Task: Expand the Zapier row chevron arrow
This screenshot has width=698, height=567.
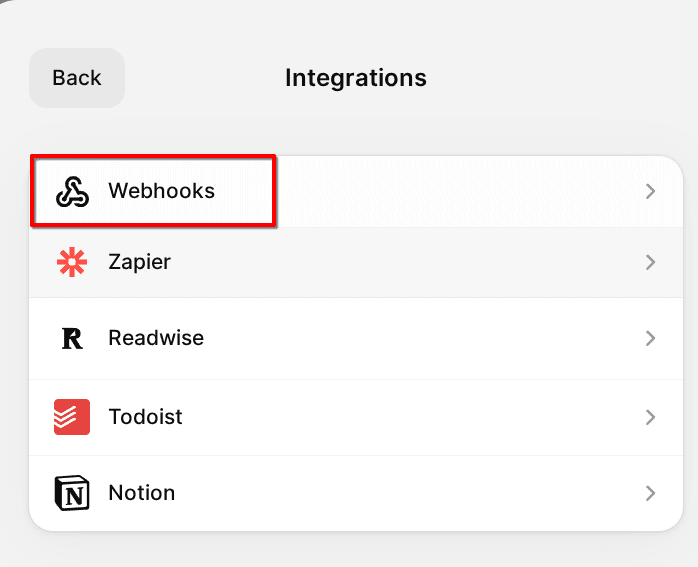Action: tap(650, 262)
